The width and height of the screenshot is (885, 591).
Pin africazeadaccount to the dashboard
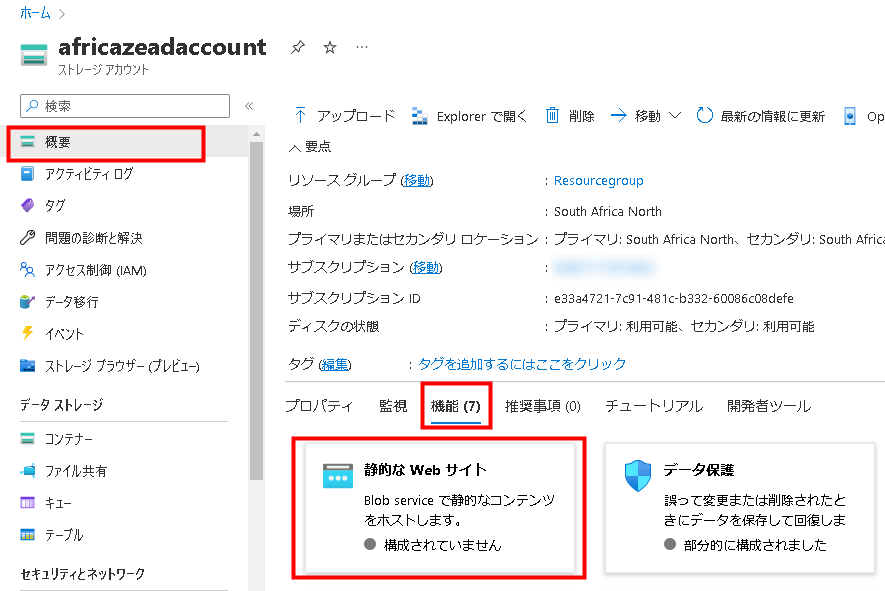[297, 47]
